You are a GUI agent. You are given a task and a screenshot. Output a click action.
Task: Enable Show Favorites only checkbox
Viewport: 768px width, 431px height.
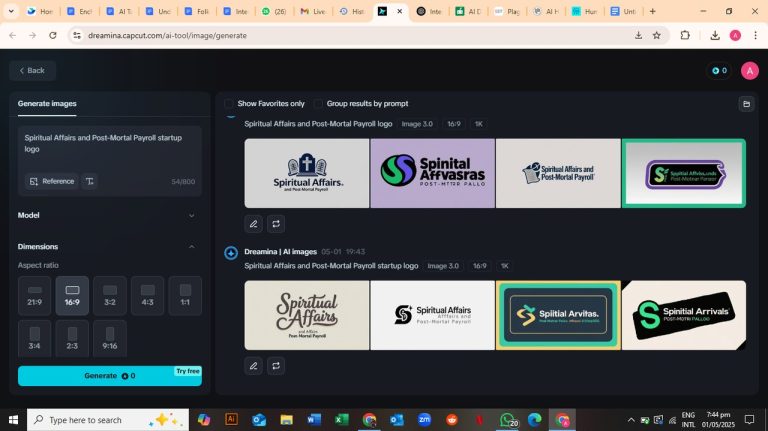click(230, 103)
